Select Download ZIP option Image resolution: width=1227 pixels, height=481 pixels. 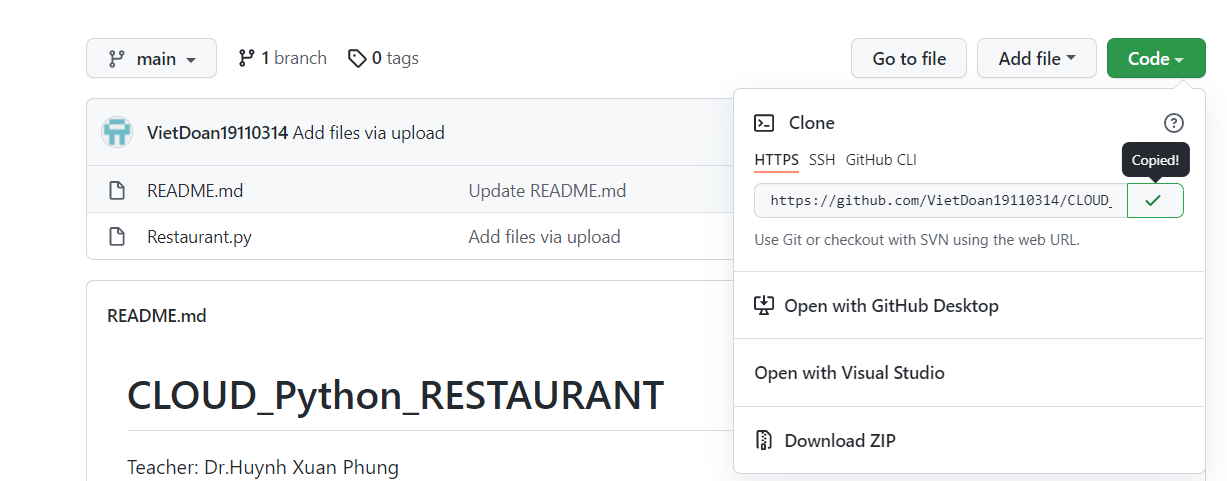click(x=969, y=440)
